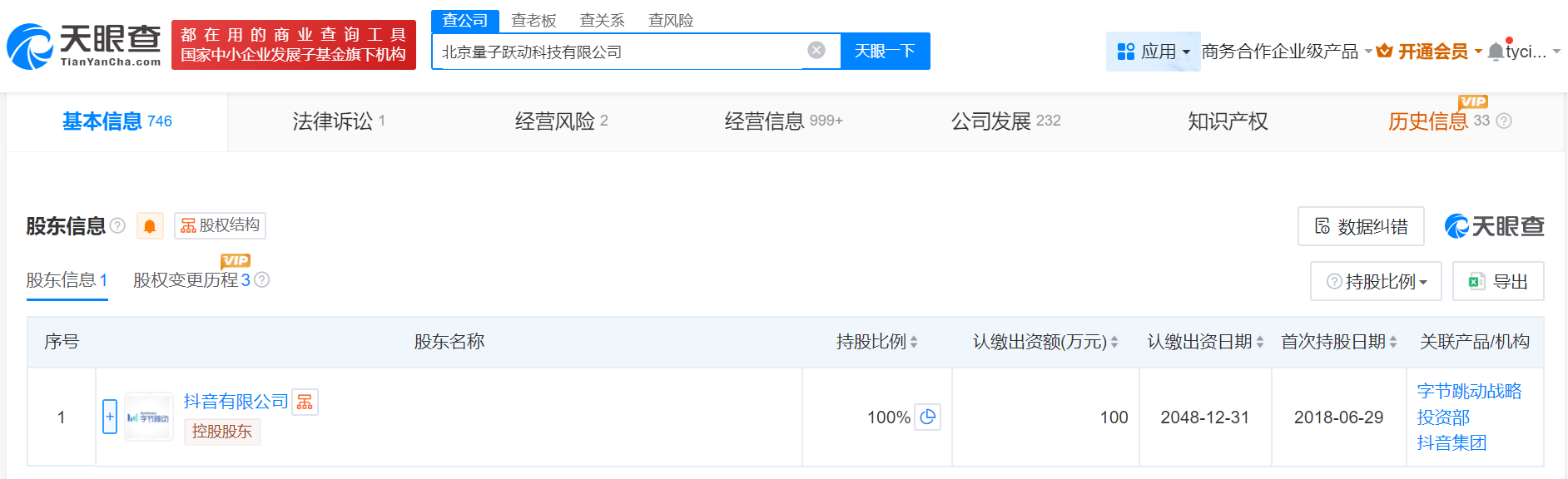Click the TianYanCha logo

[84, 46]
